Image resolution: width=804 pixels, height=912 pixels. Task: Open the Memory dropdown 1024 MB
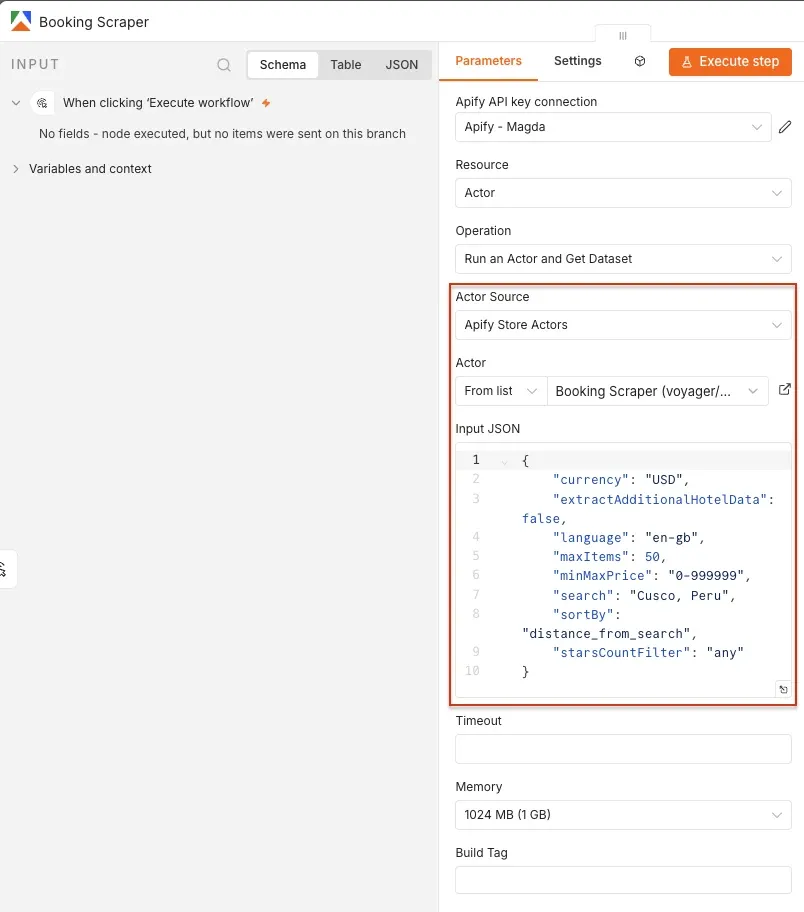point(623,815)
